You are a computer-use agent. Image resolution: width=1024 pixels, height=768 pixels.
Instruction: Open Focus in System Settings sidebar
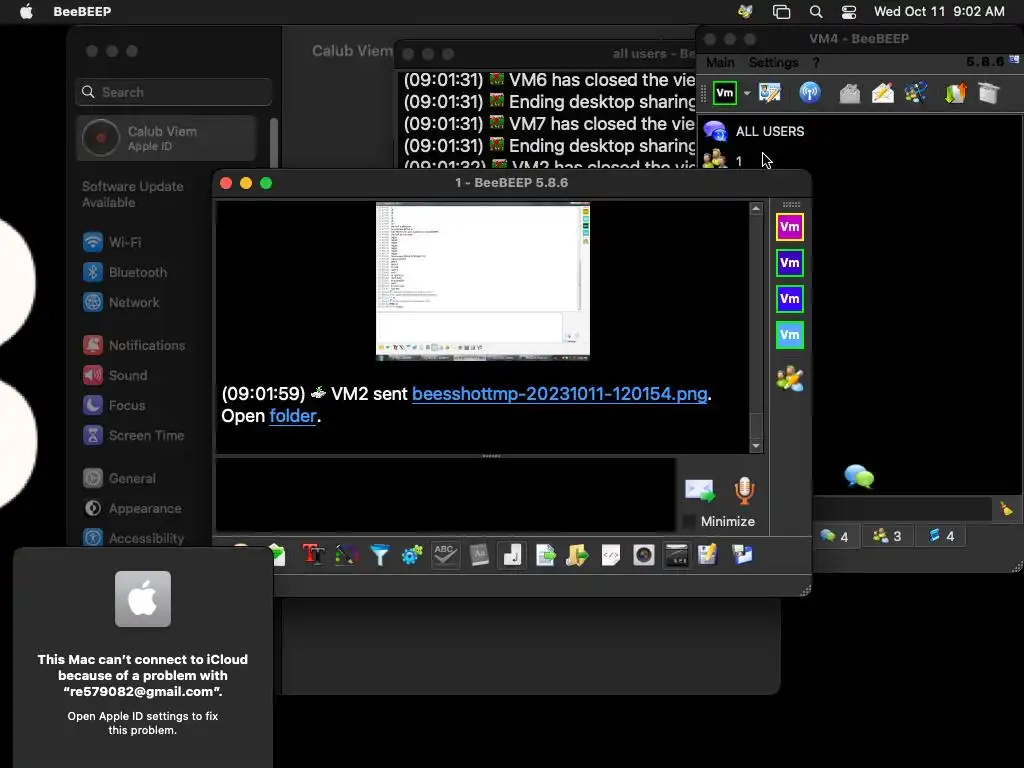pos(114,406)
